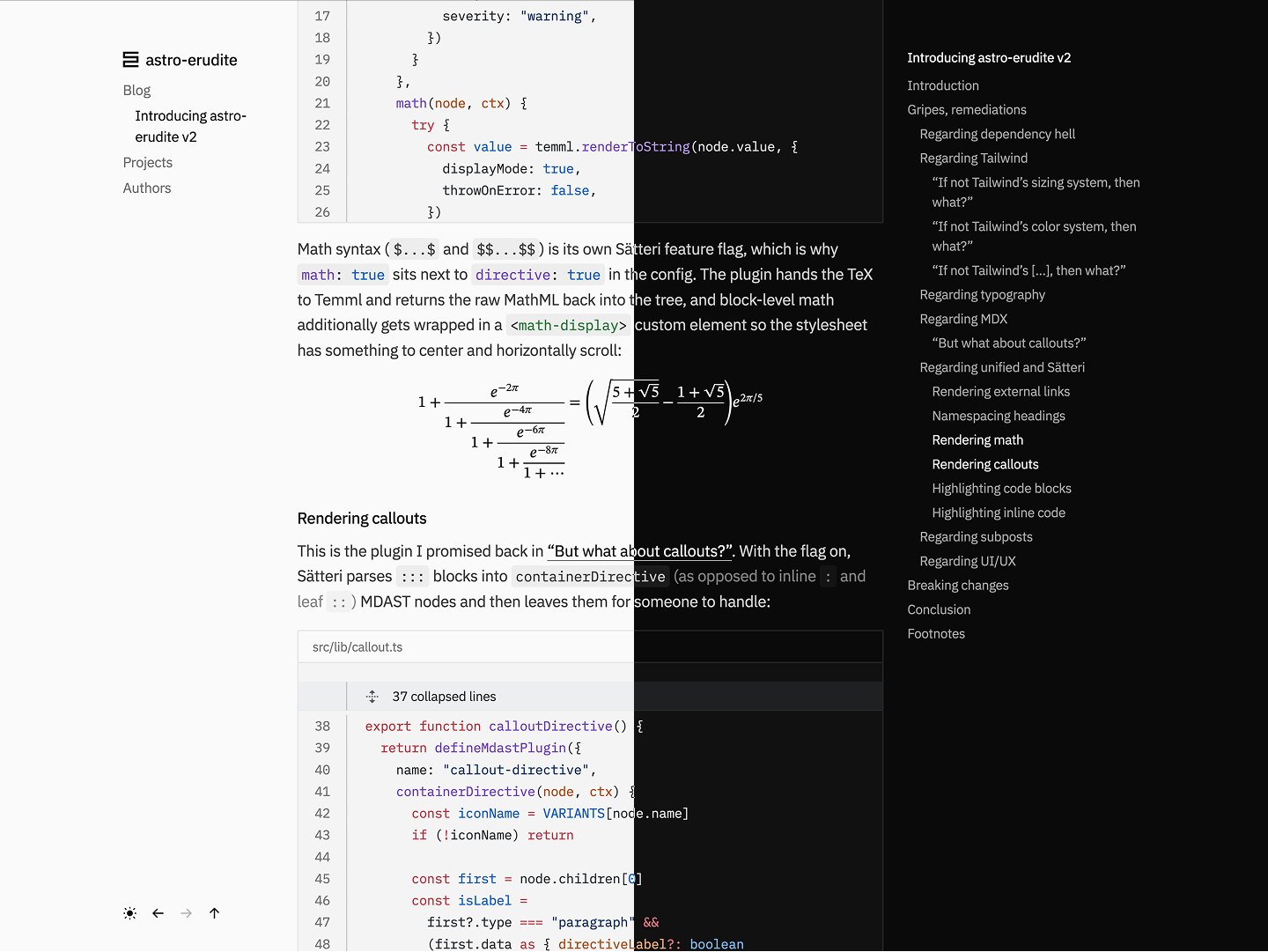This screenshot has width=1268, height=952.
Task: Click the "directive: true" inline code
Action: coord(538,275)
